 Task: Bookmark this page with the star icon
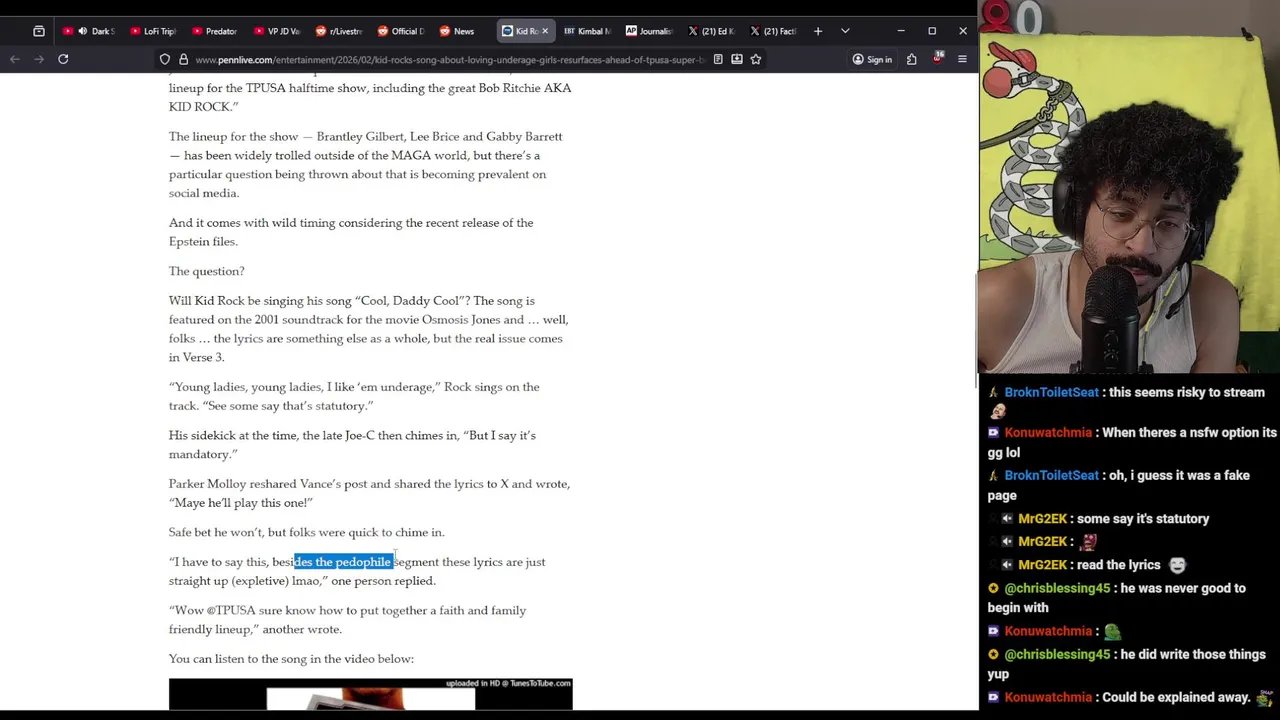[x=756, y=59]
